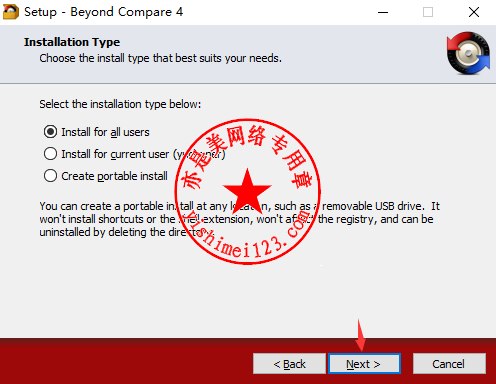Click the 'Installation Type' heading
The width and height of the screenshot is (496, 384).
(x=72, y=42)
